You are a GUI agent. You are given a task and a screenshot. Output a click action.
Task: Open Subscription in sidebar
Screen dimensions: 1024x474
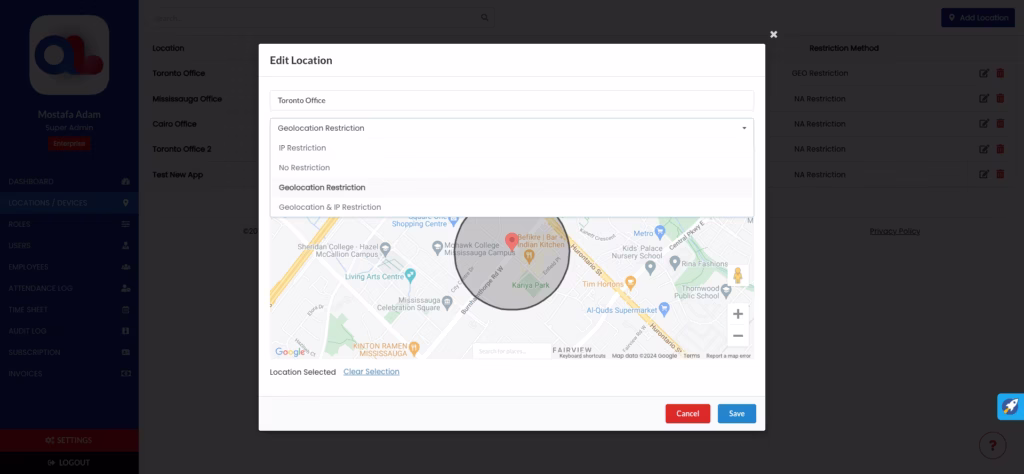pyautogui.click(x=69, y=352)
